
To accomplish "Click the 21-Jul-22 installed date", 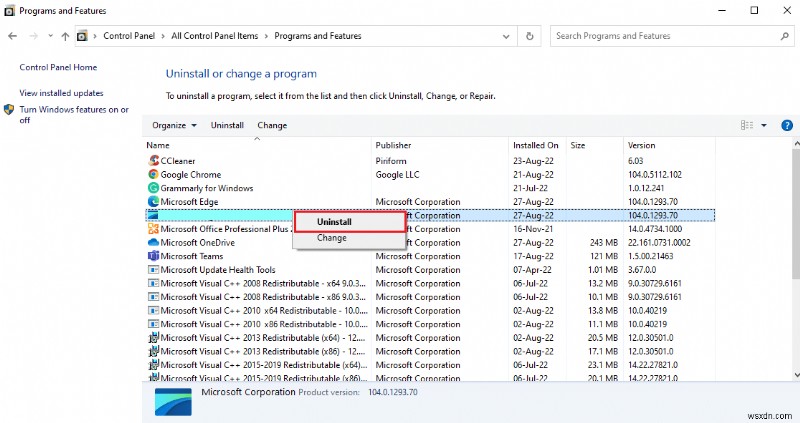I will 531,188.
